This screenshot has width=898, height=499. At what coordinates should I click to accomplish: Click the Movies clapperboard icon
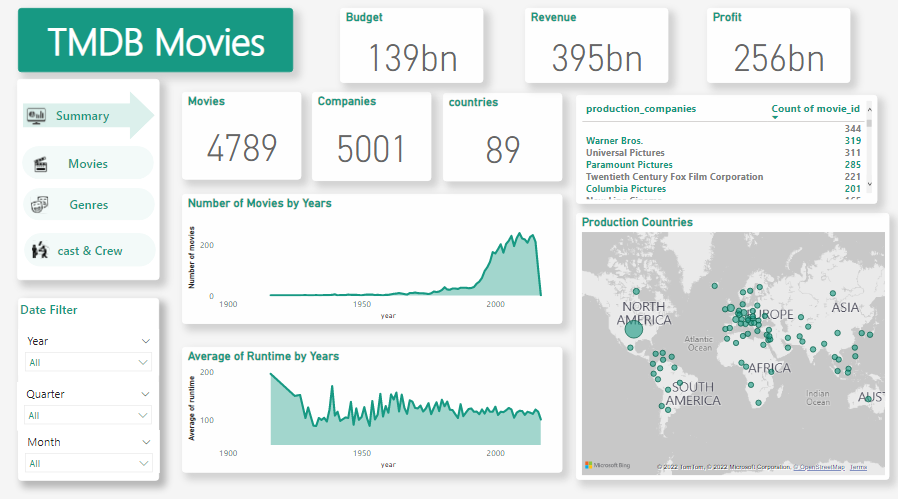click(x=41, y=164)
